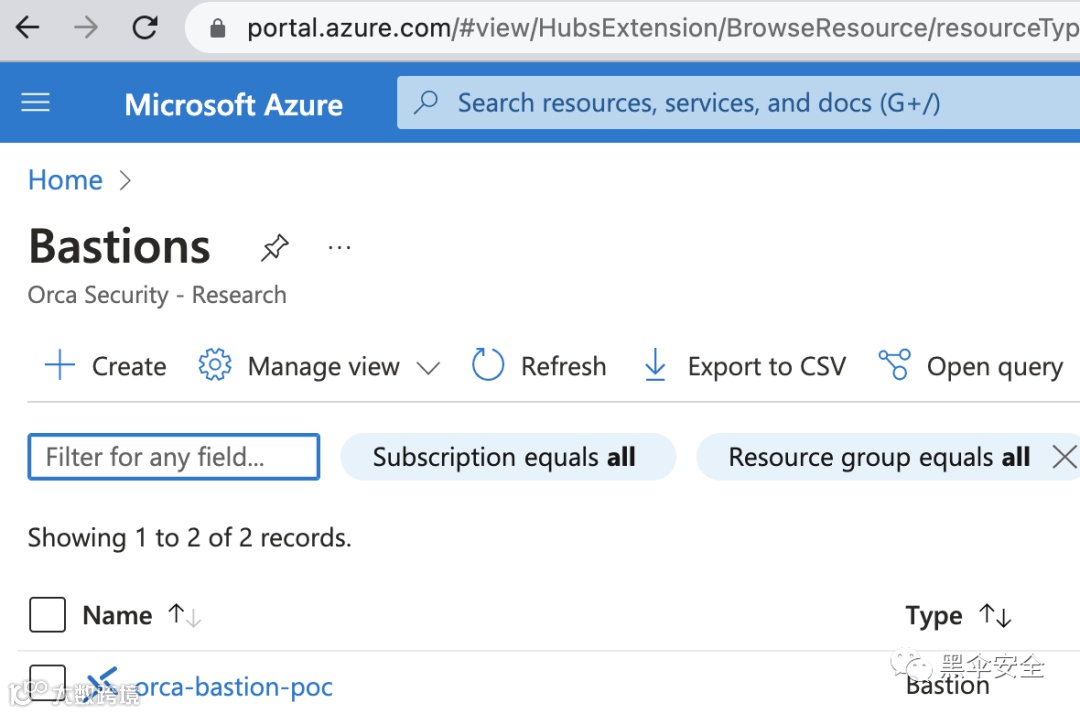Image resolution: width=1080 pixels, height=714 pixels.
Task: Click the Refresh circular arrow icon
Action: click(x=488, y=366)
